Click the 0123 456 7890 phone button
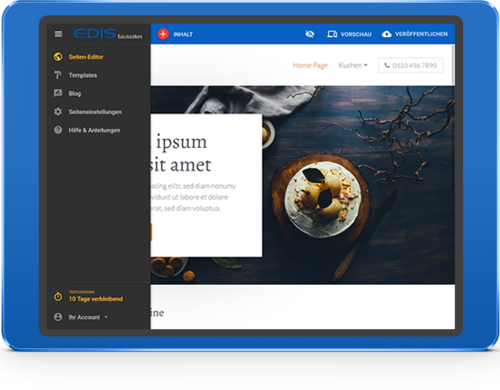The height and width of the screenshot is (390, 500). click(x=410, y=65)
